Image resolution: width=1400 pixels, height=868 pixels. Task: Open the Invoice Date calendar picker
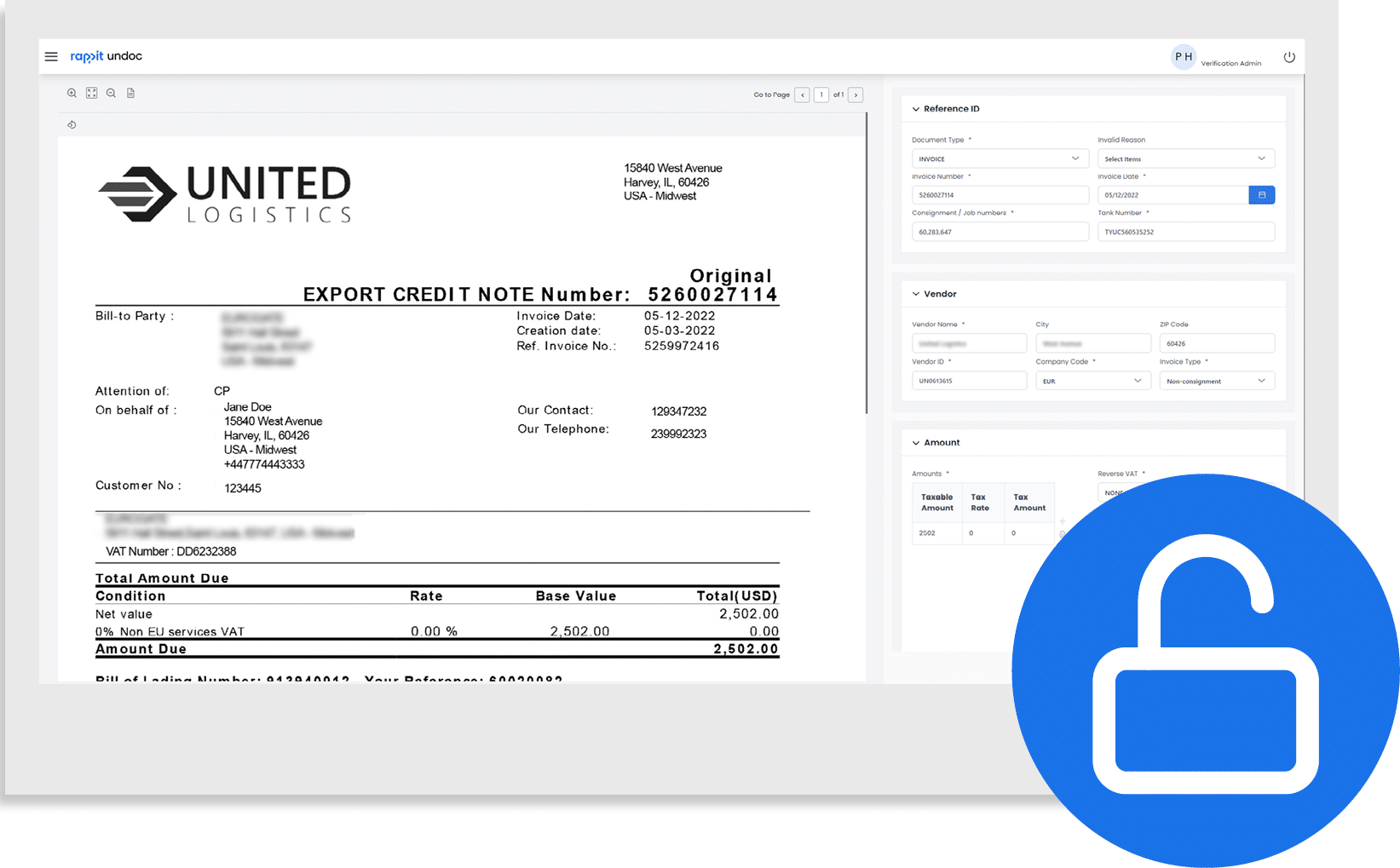tap(1261, 194)
